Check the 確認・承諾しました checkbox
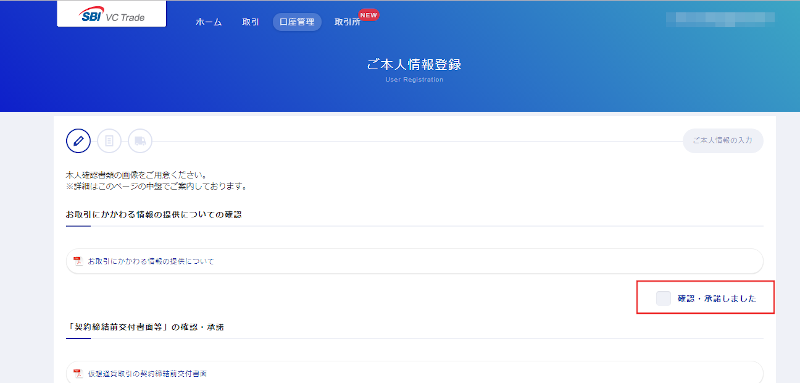Screen dimensions: 800x383 pos(663,298)
